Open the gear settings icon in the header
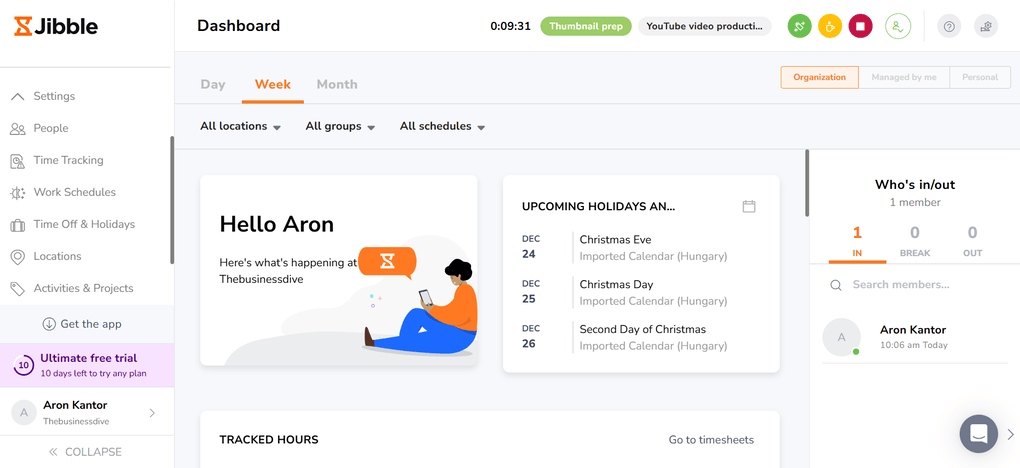The image size is (1020, 468). click(986, 26)
